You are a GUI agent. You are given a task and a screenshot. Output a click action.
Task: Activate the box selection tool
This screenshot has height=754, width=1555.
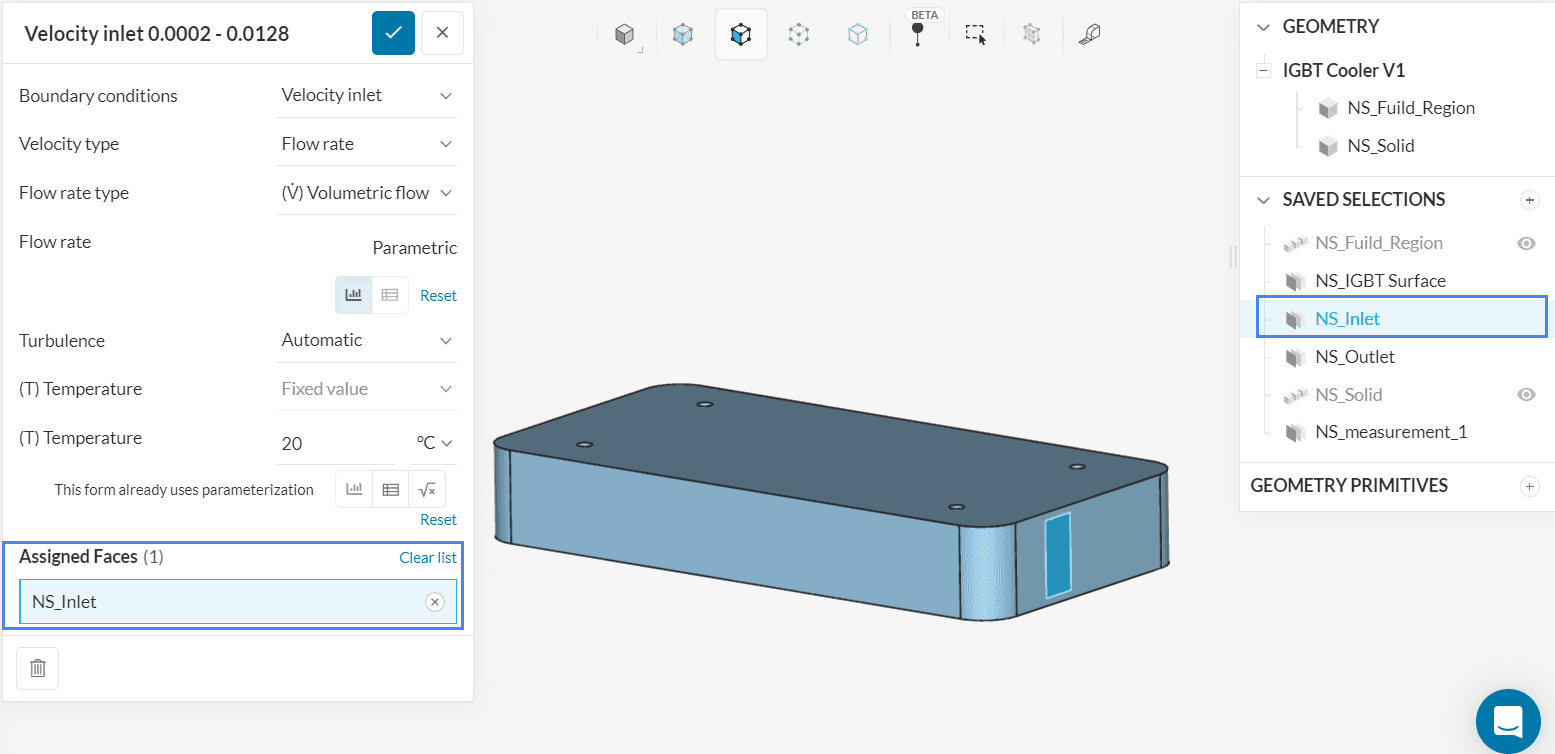point(975,34)
